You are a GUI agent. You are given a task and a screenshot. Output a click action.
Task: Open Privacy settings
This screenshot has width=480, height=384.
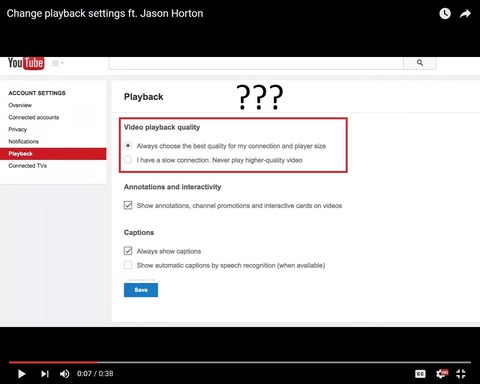coord(18,129)
